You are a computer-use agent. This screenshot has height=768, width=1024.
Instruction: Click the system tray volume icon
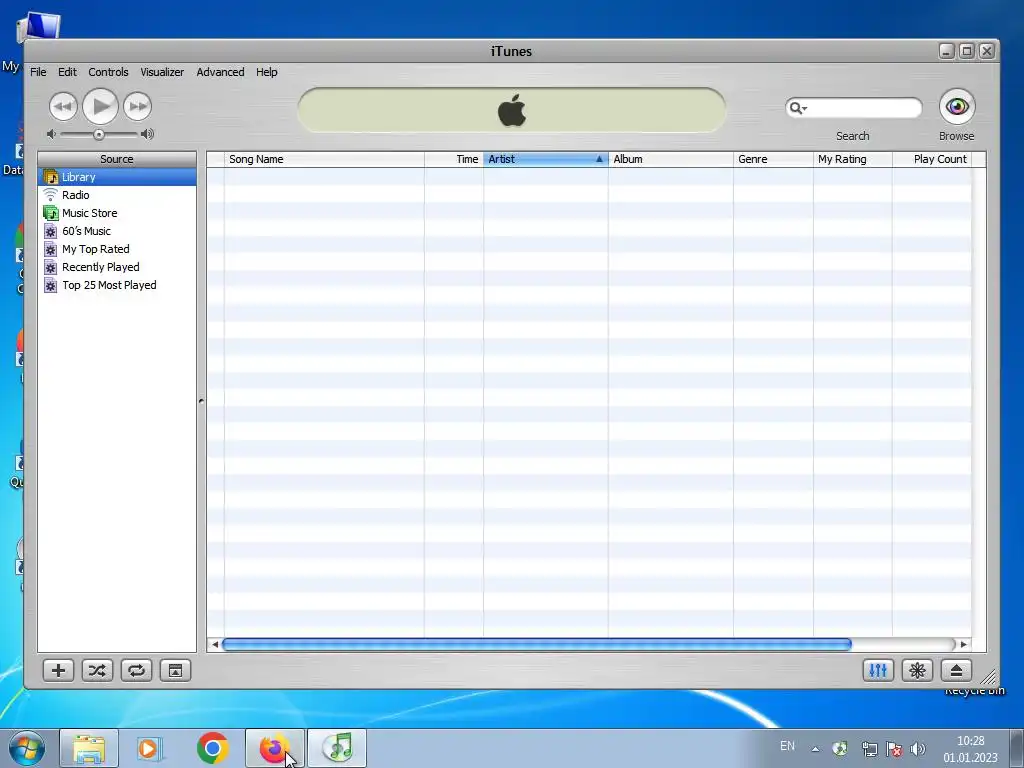tap(918, 749)
